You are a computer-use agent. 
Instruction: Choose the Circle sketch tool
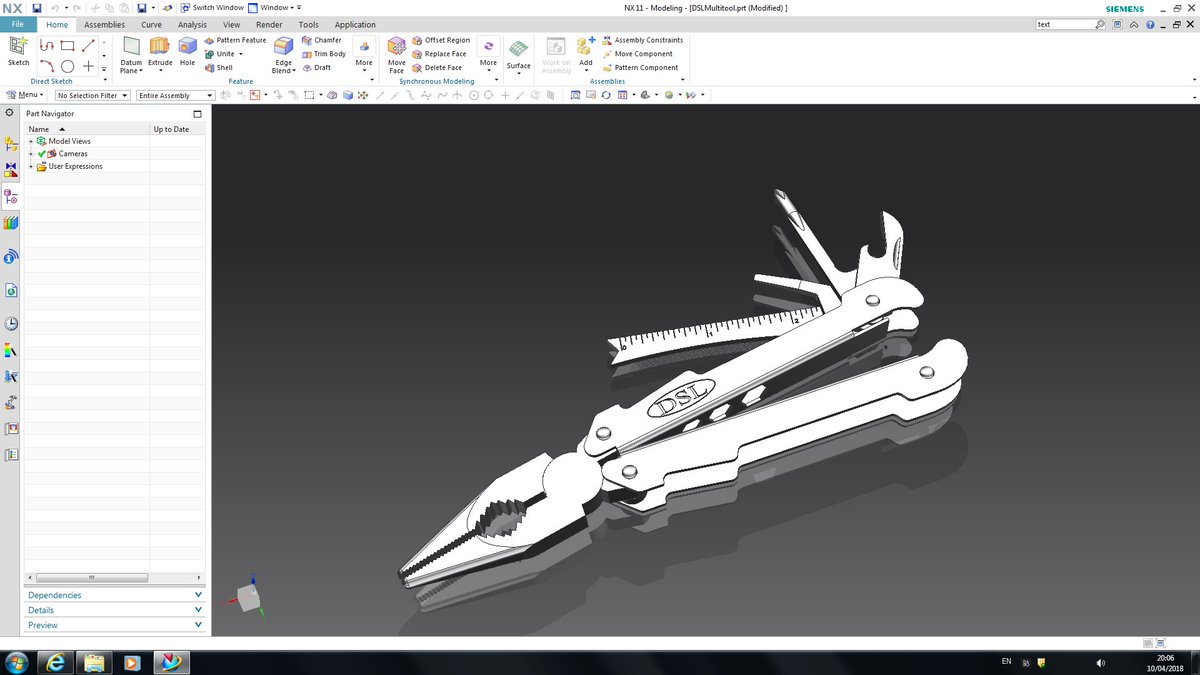(x=67, y=66)
